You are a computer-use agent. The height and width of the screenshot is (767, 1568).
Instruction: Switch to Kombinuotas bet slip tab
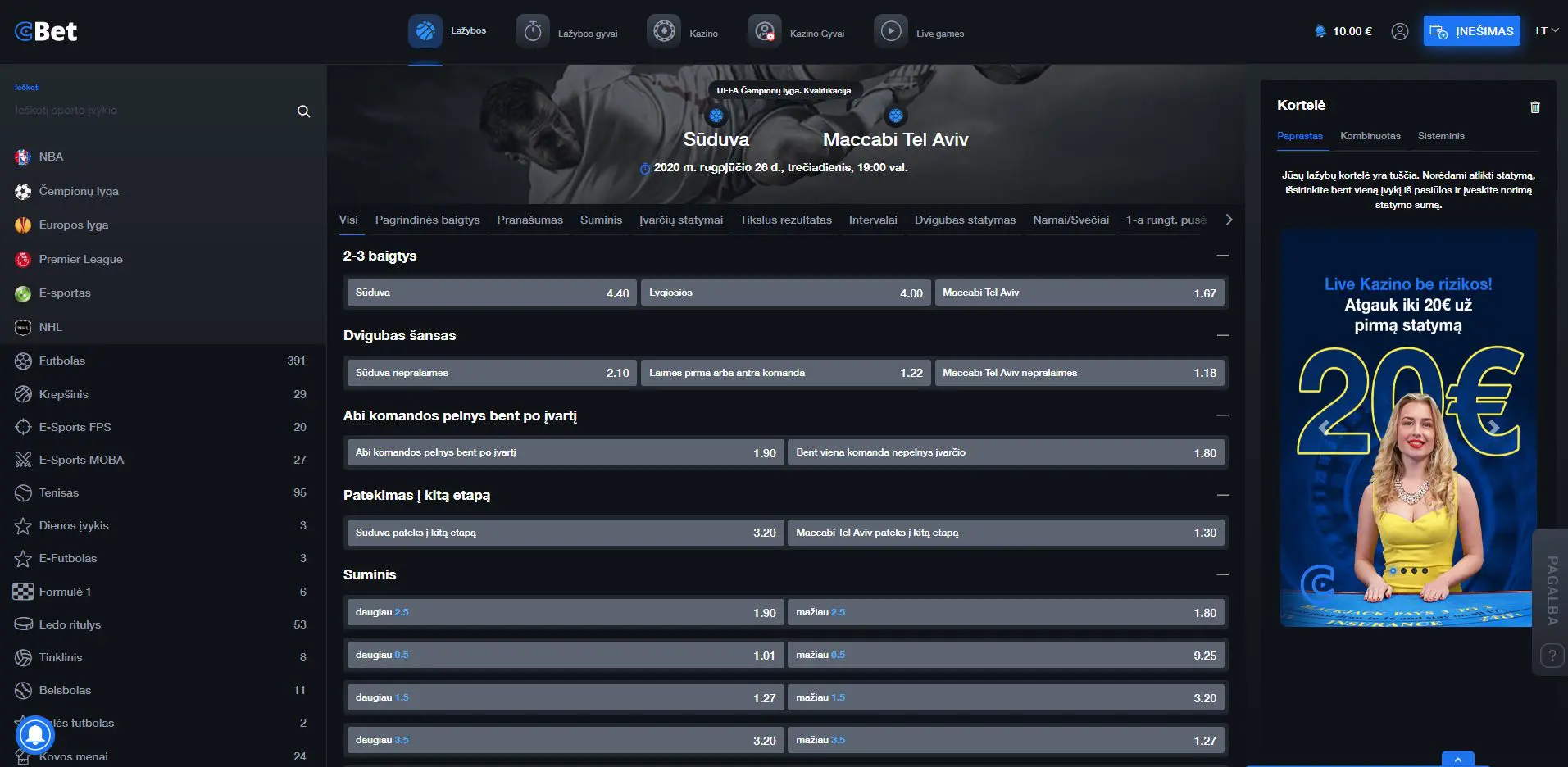tap(1370, 136)
